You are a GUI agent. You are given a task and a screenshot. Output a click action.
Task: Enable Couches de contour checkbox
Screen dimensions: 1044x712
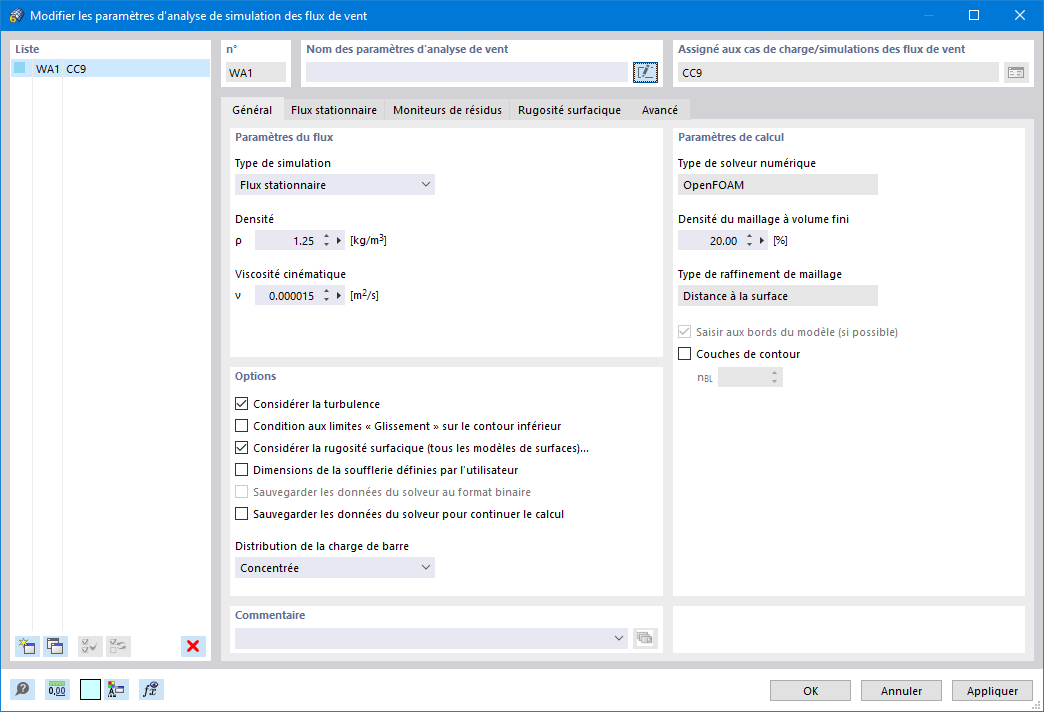point(684,354)
